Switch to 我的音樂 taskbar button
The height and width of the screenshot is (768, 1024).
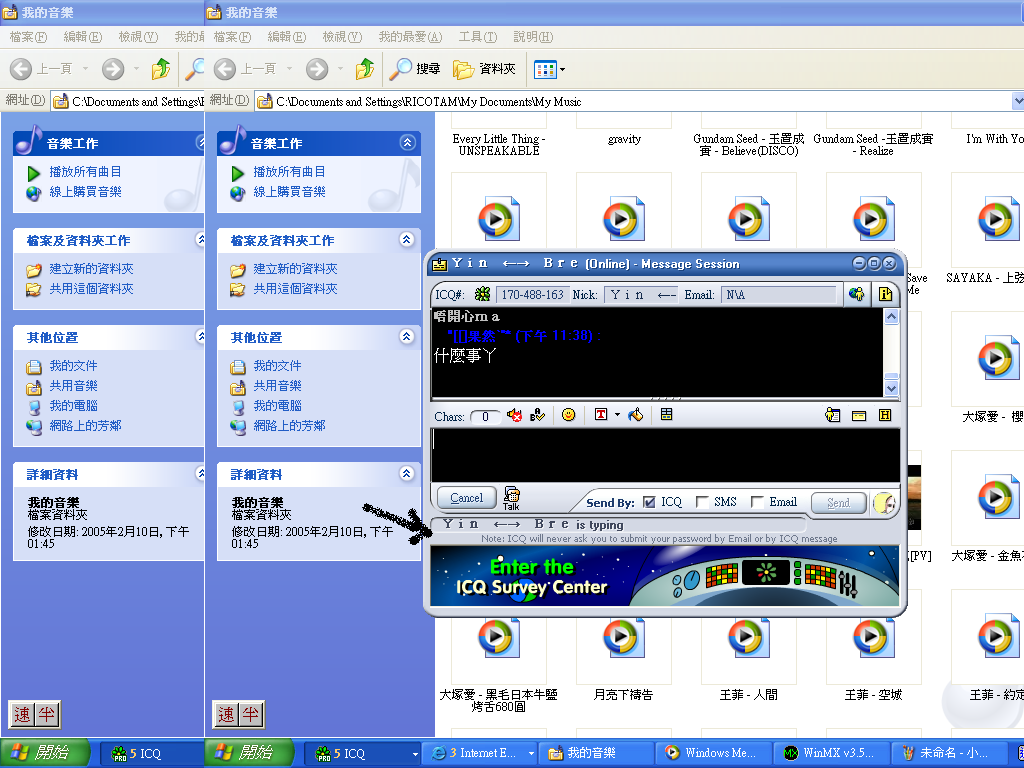596,753
